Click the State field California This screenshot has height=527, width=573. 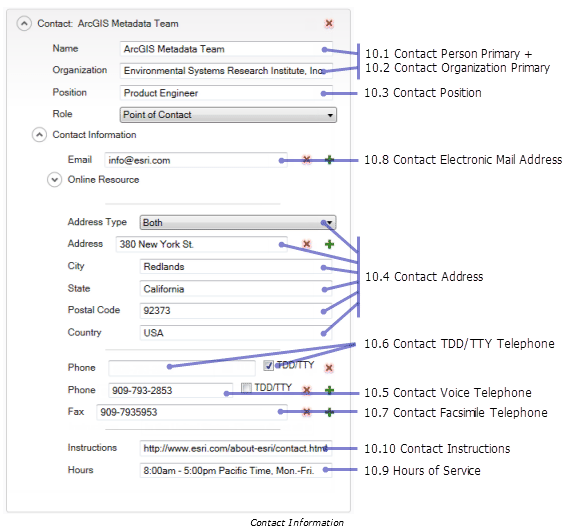236,289
